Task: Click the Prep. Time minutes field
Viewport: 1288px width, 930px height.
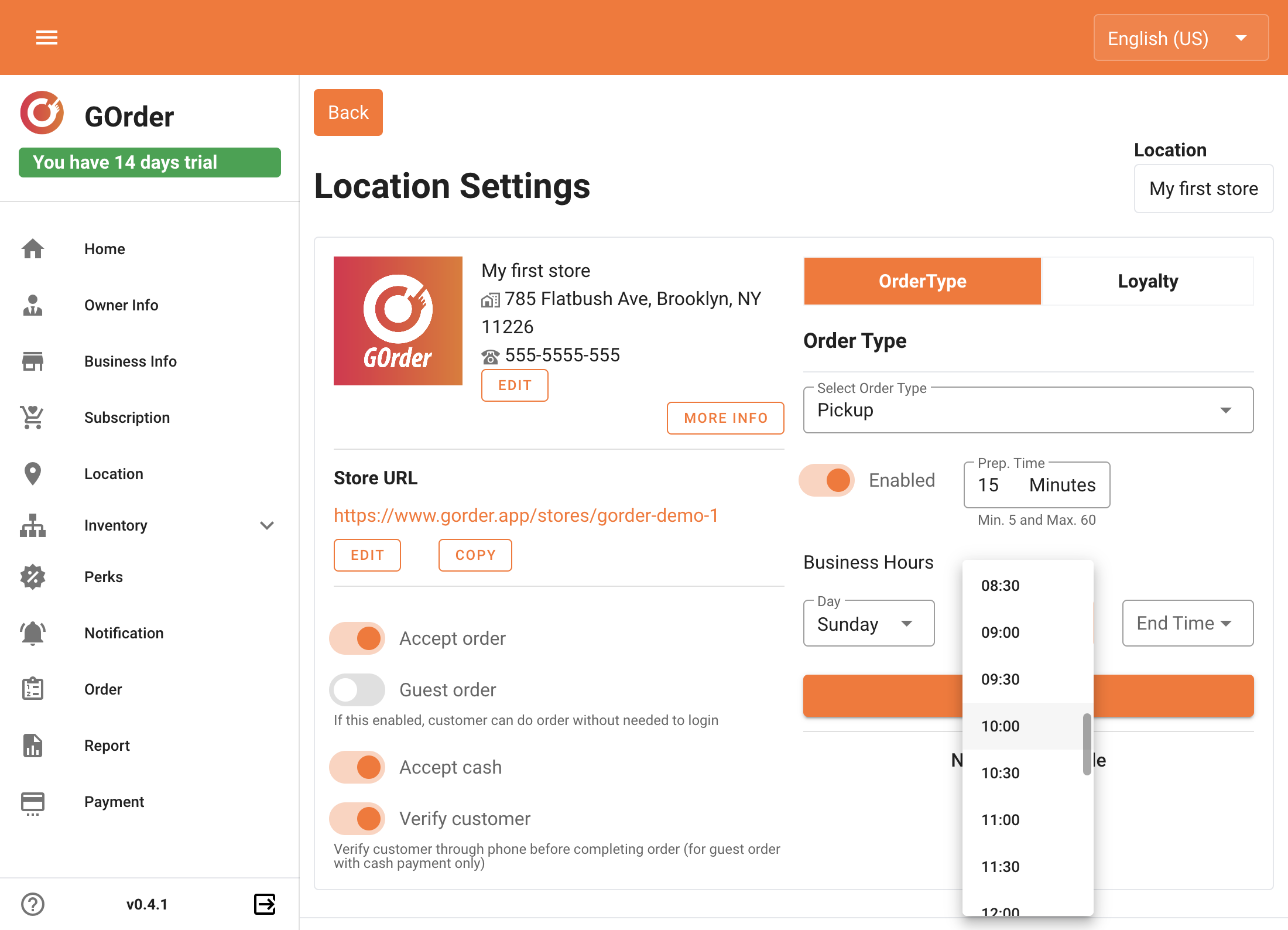Action: point(1037,485)
